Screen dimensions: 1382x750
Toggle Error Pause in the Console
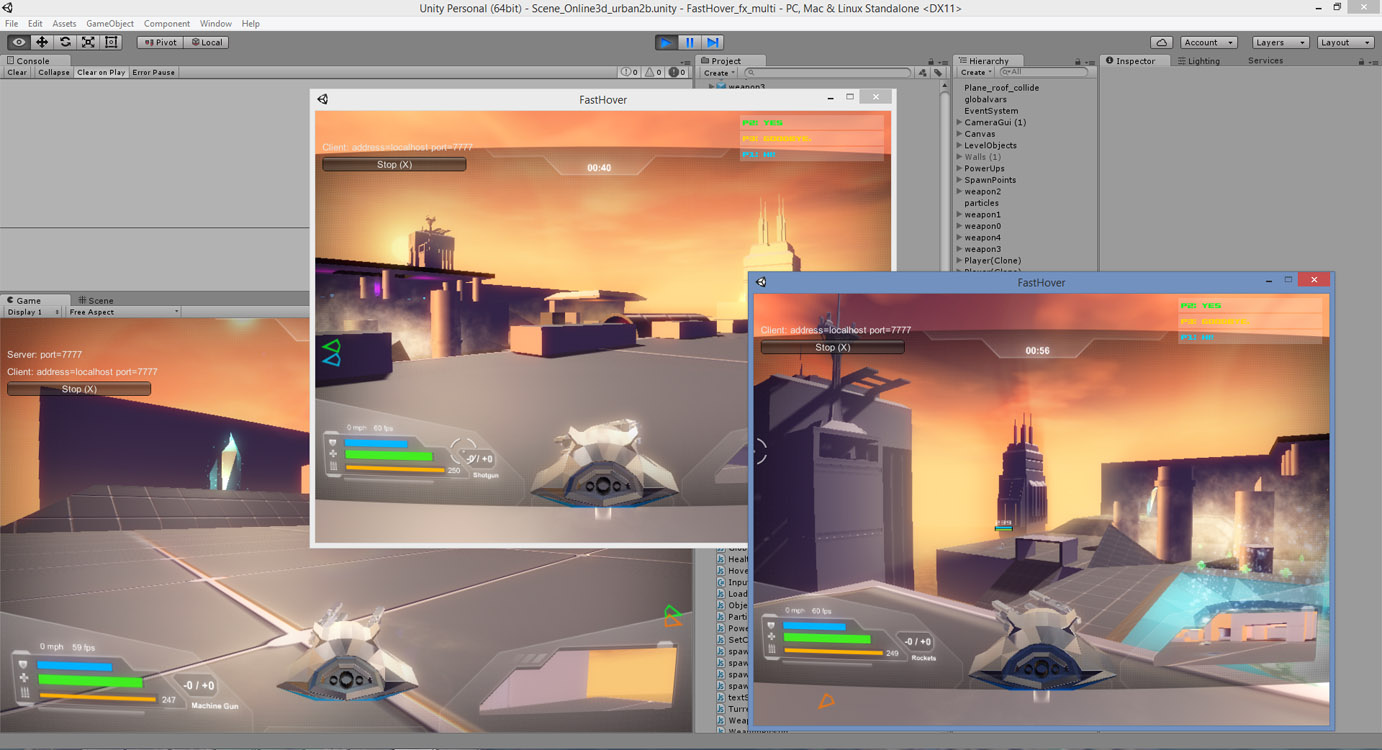point(153,72)
